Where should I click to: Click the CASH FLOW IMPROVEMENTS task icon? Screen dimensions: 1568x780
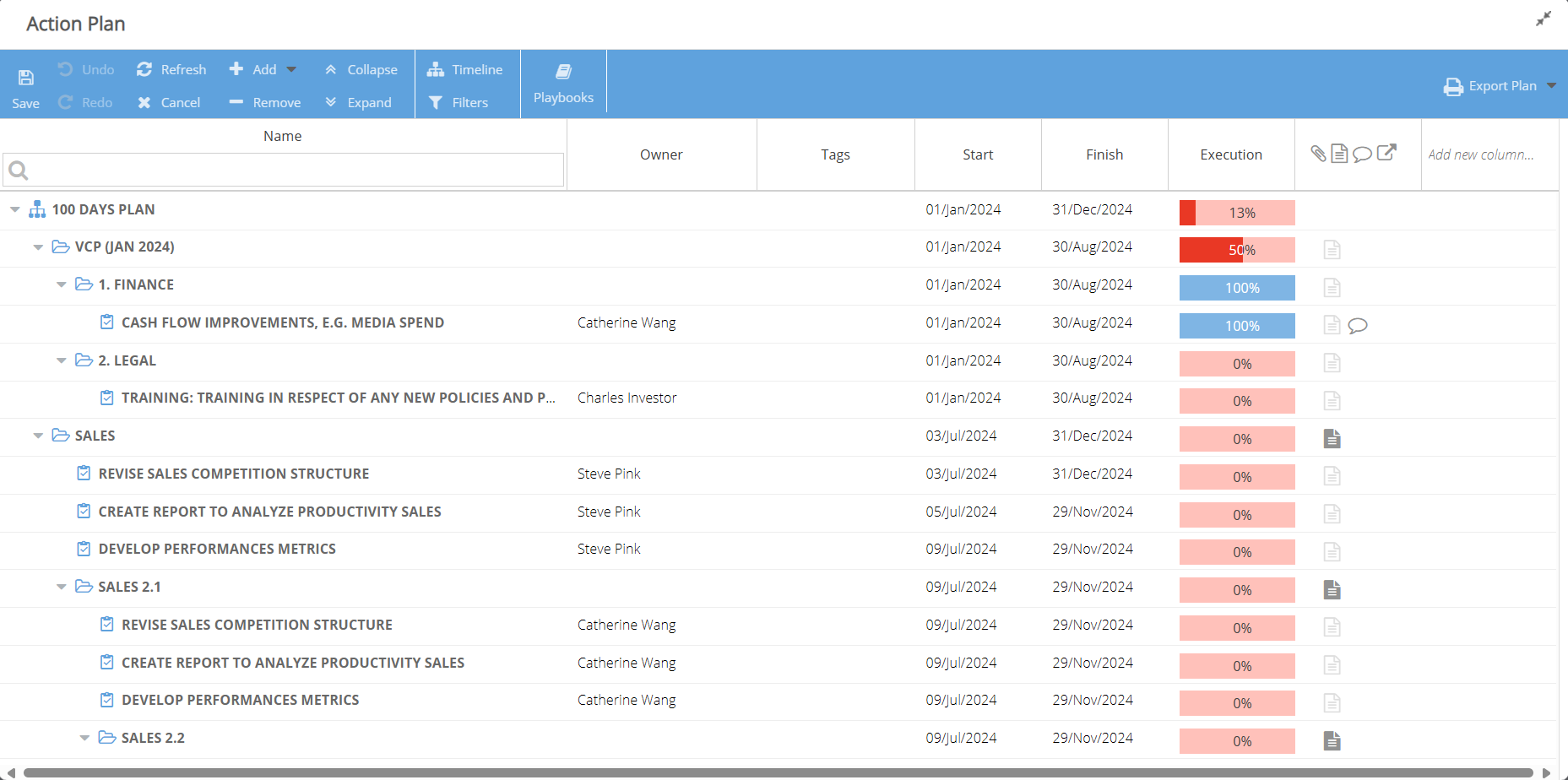[x=107, y=322]
